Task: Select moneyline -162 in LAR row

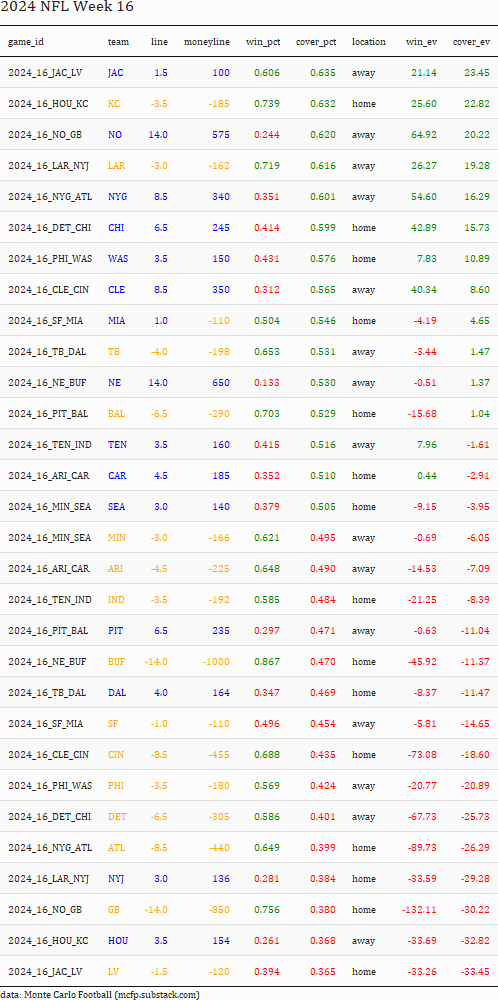Action: [219, 166]
